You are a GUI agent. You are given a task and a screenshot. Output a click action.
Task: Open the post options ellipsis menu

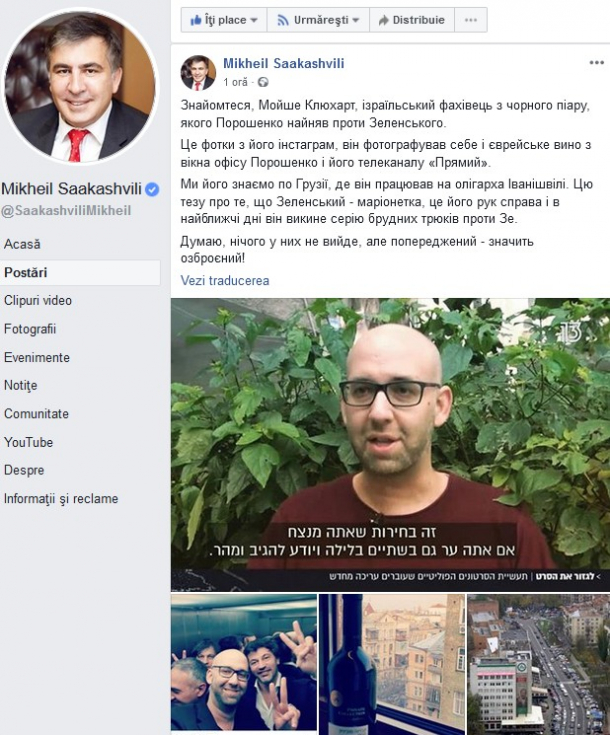(x=596, y=62)
